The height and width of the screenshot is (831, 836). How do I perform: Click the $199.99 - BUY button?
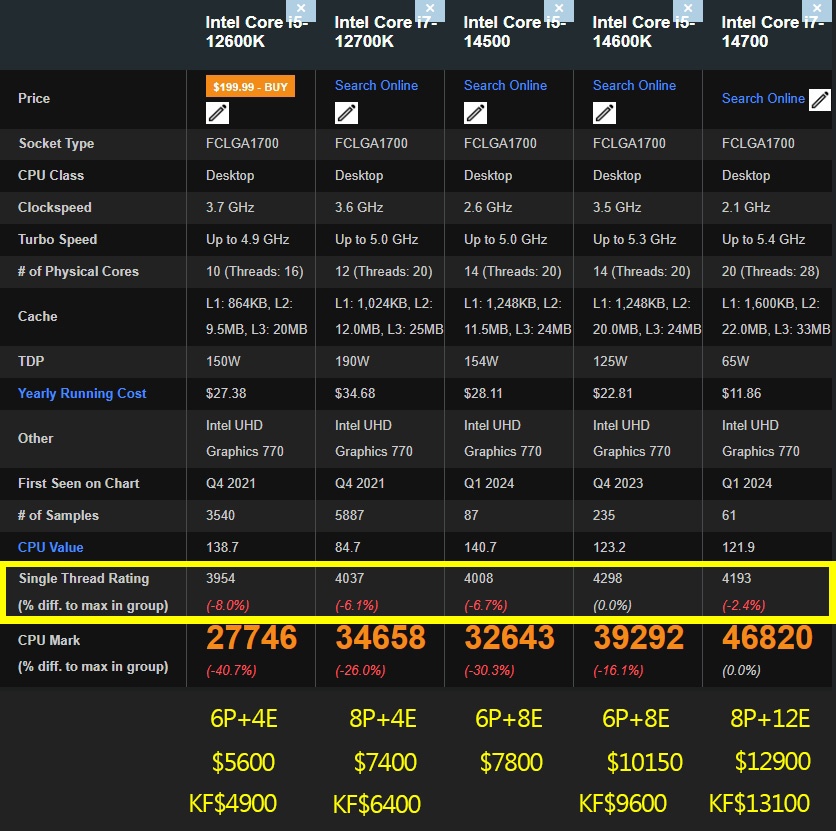click(251, 86)
